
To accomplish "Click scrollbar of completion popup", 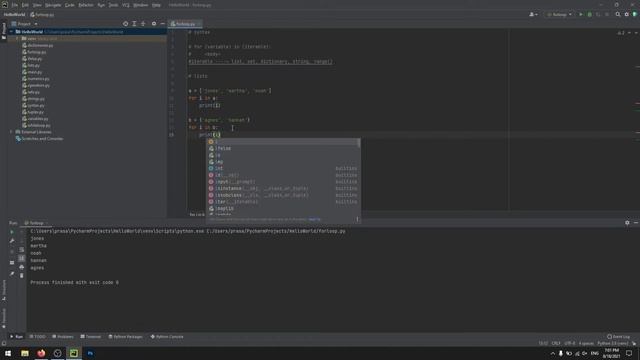I will point(359,143).
